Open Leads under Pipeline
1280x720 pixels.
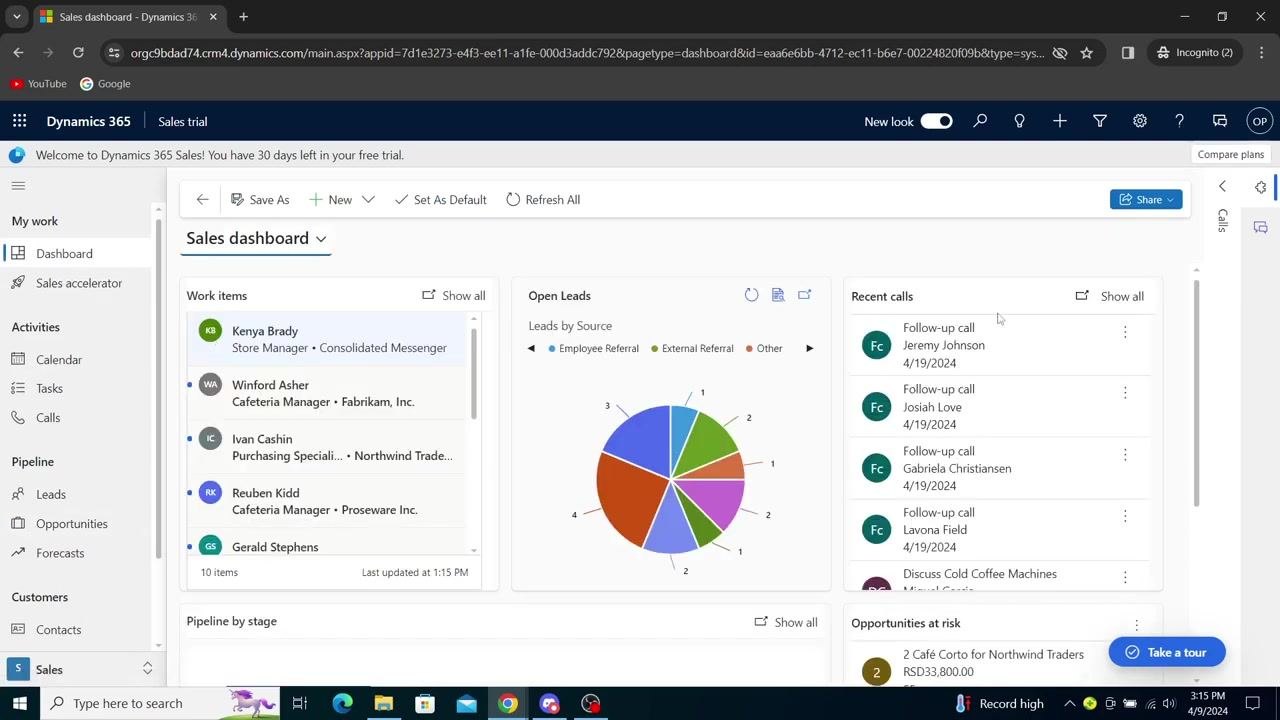coord(78,494)
